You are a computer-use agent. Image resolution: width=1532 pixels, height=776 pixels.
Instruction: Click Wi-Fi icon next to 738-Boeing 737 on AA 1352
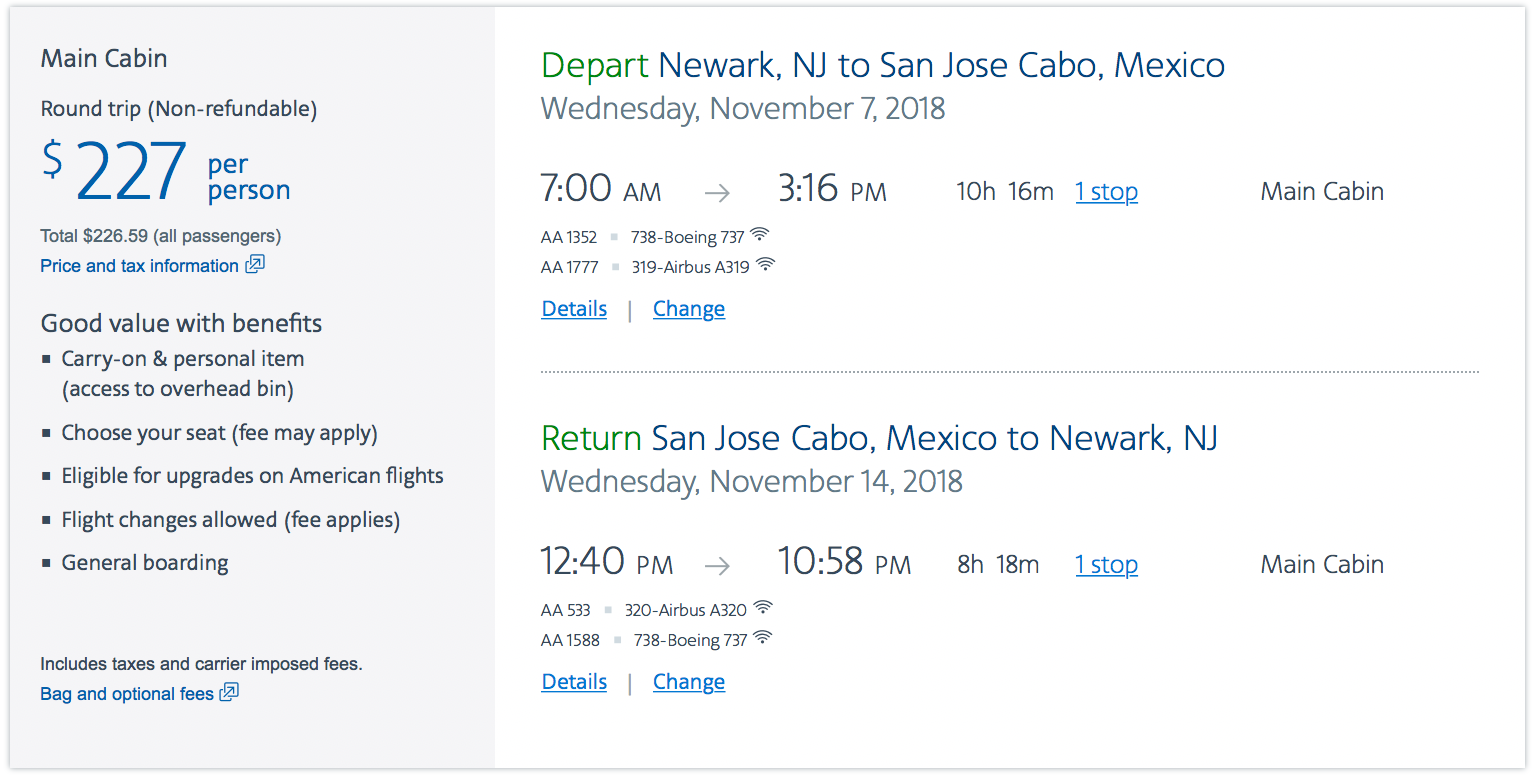tap(760, 235)
